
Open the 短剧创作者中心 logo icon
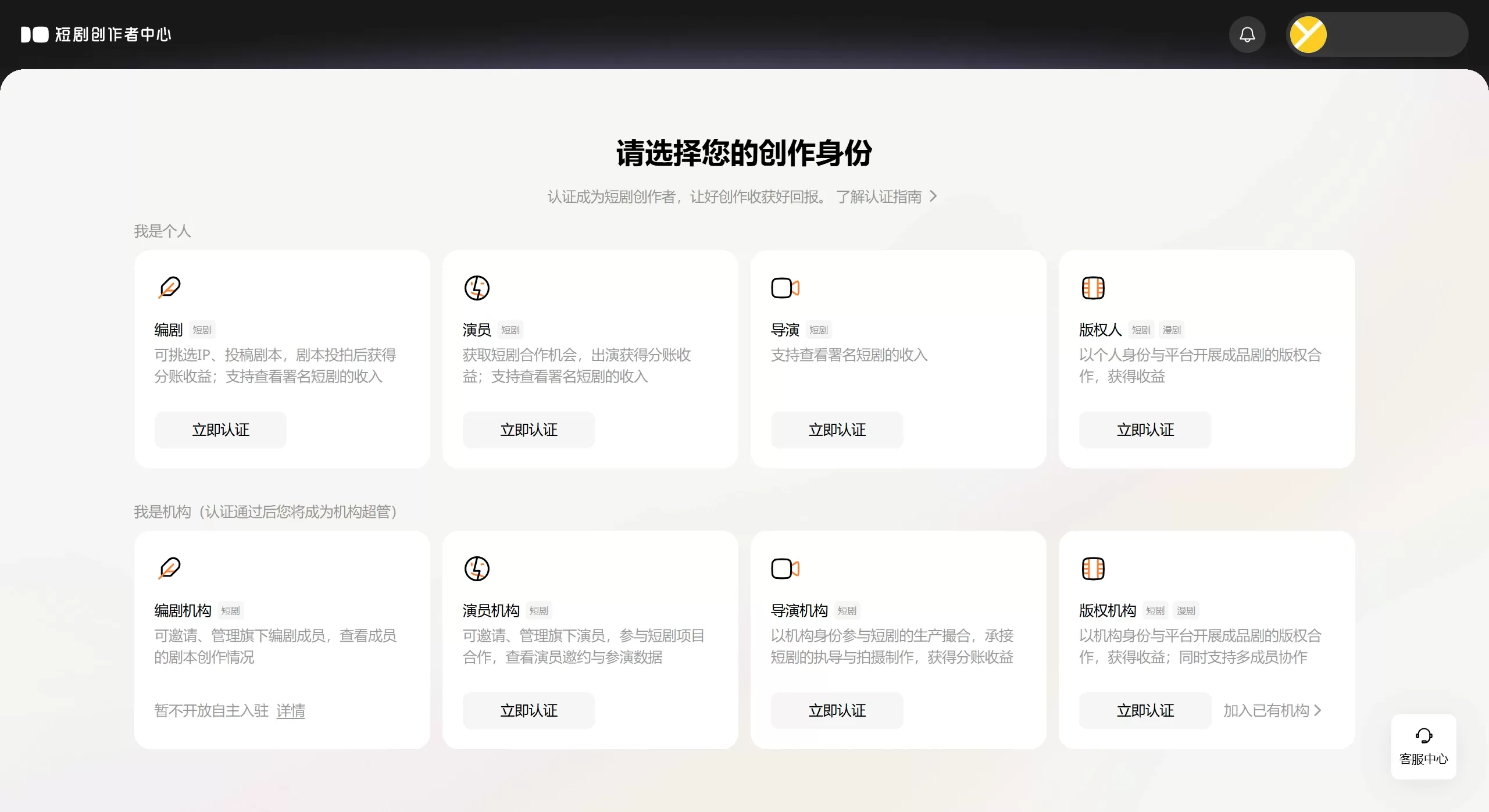click(34, 34)
